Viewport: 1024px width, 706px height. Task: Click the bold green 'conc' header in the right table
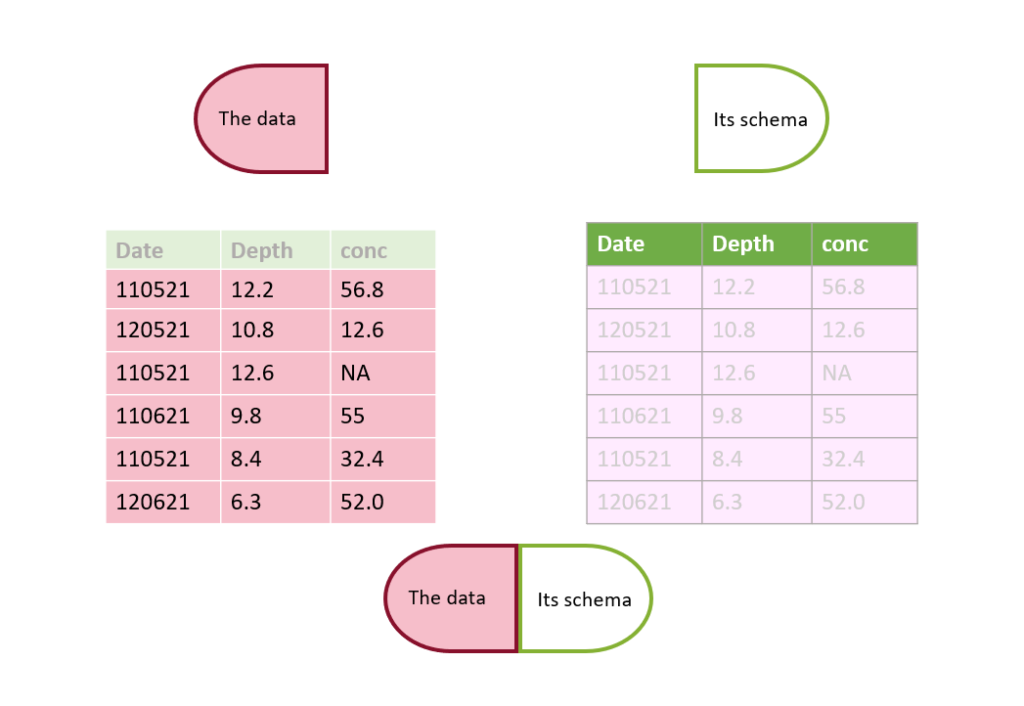(x=865, y=244)
